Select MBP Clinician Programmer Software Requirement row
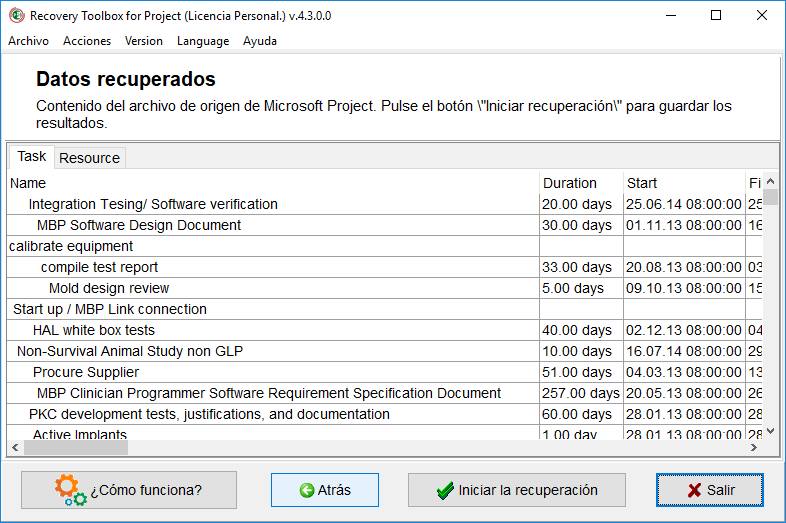The width and height of the screenshot is (786, 523). 384,394
